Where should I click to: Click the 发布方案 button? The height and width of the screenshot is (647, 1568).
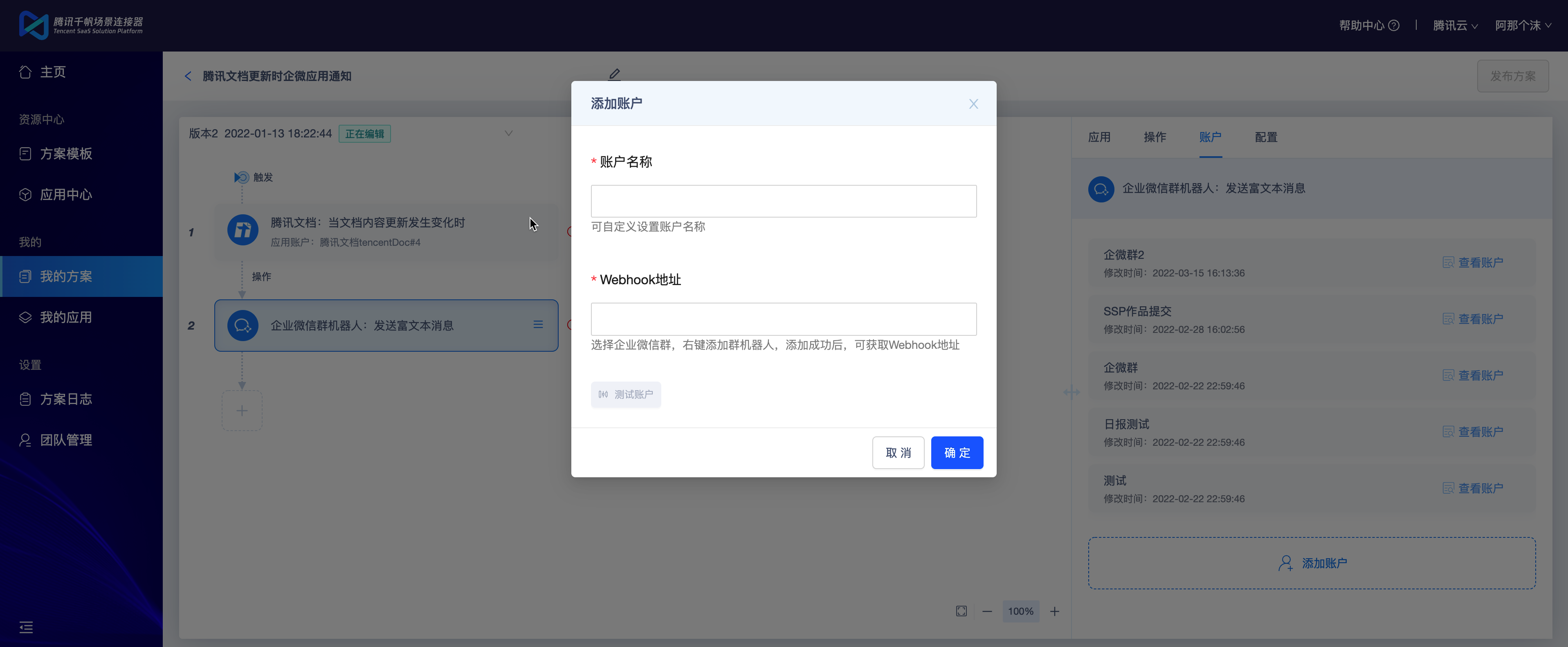click(1513, 76)
